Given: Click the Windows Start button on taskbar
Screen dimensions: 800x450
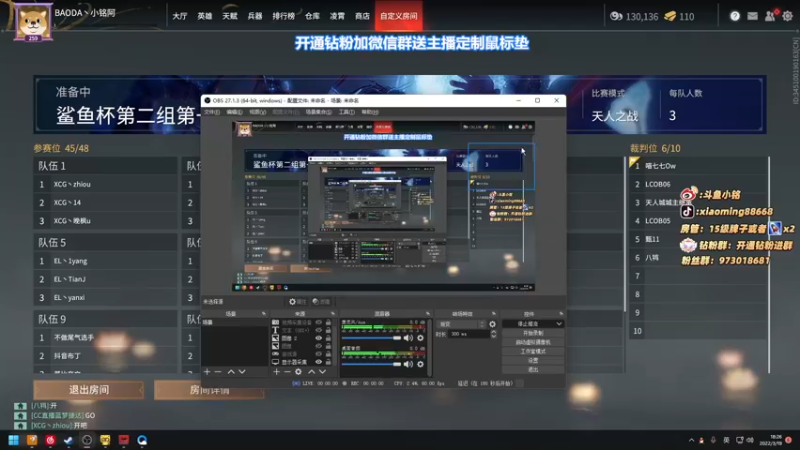Looking at the screenshot, I should pyautogui.click(x=14, y=440).
